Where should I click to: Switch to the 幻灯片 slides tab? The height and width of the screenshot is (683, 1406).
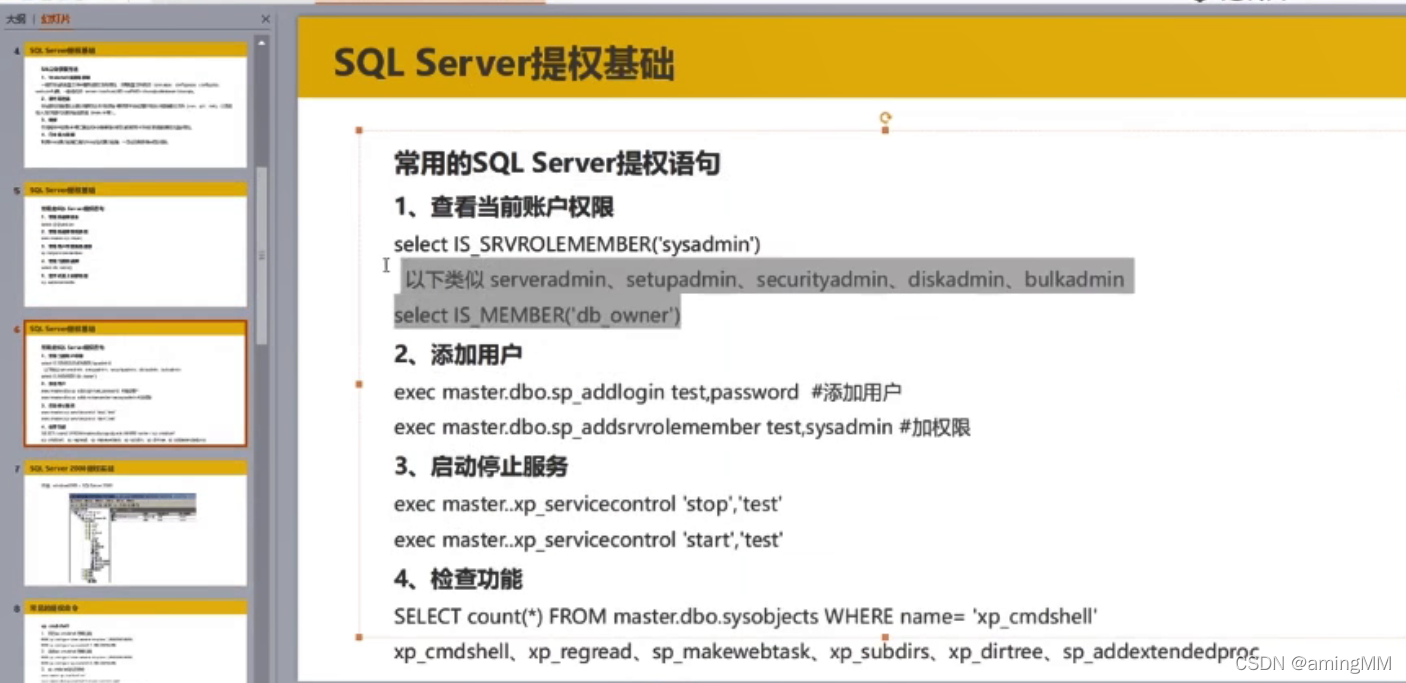[55, 19]
